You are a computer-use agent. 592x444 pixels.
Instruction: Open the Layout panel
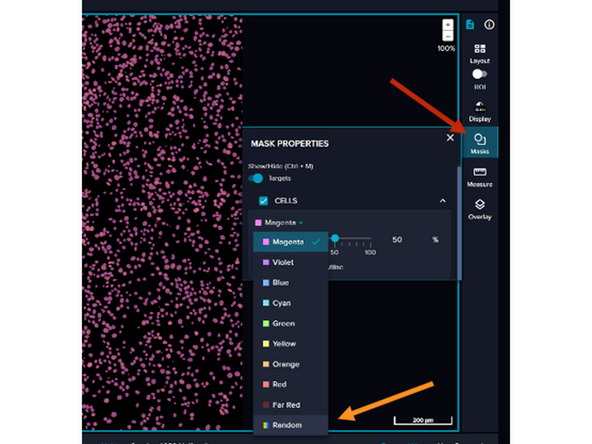pos(480,53)
